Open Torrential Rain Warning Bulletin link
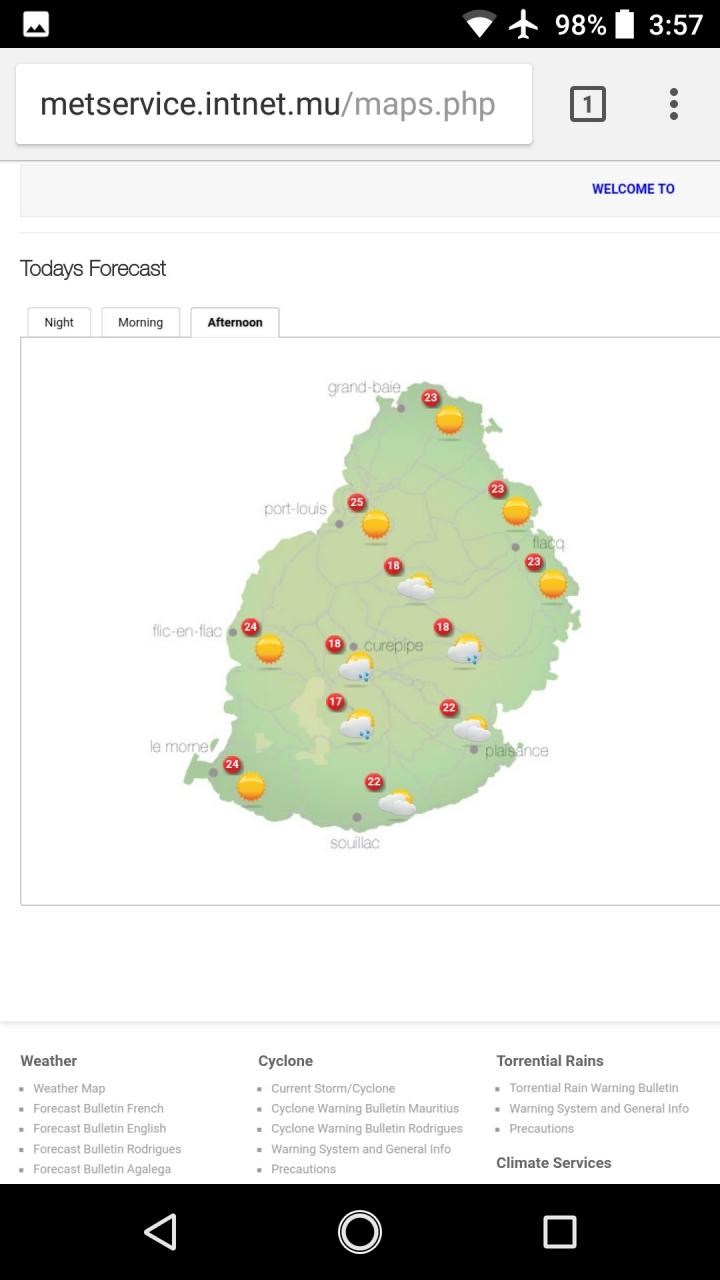The image size is (720, 1280). [x=593, y=1088]
